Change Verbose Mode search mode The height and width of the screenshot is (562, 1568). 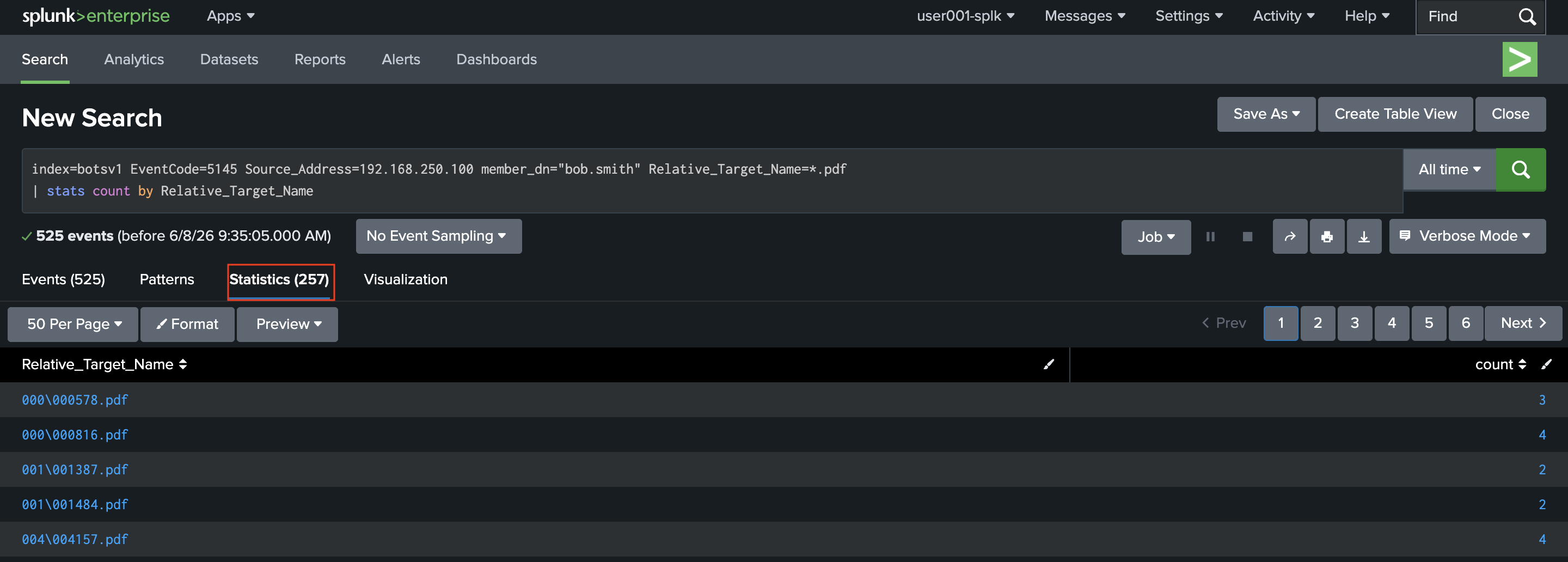tap(1467, 236)
